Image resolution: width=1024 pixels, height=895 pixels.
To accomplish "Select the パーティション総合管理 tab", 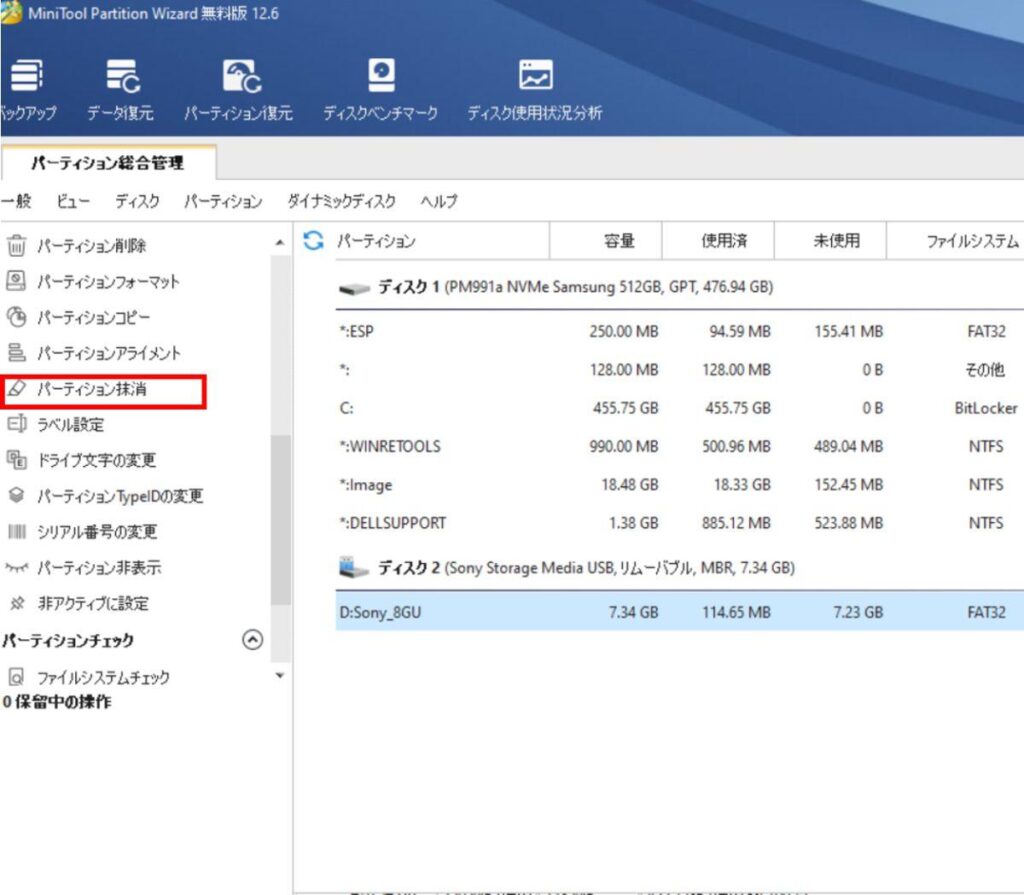I will coord(108,163).
